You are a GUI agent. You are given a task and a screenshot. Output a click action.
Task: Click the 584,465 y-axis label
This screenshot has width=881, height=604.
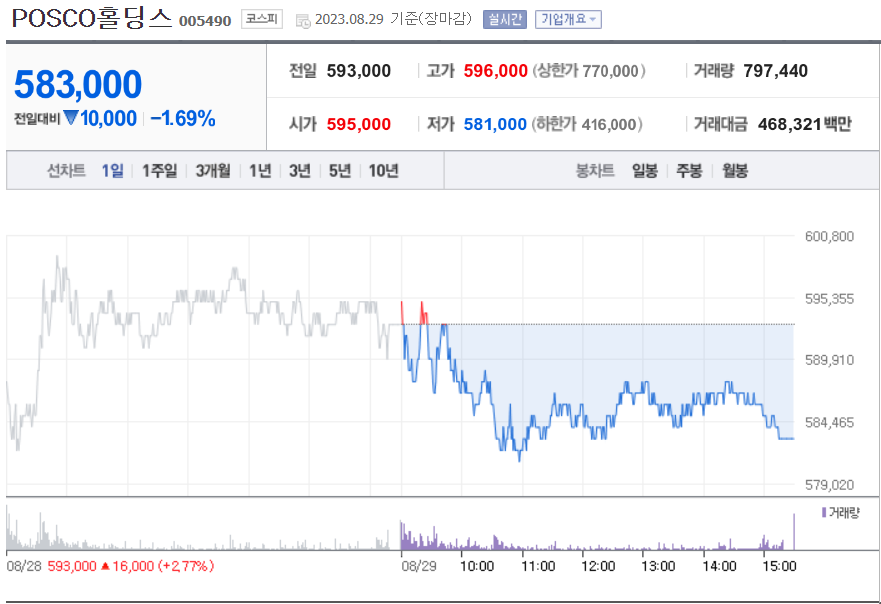(x=829, y=422)
